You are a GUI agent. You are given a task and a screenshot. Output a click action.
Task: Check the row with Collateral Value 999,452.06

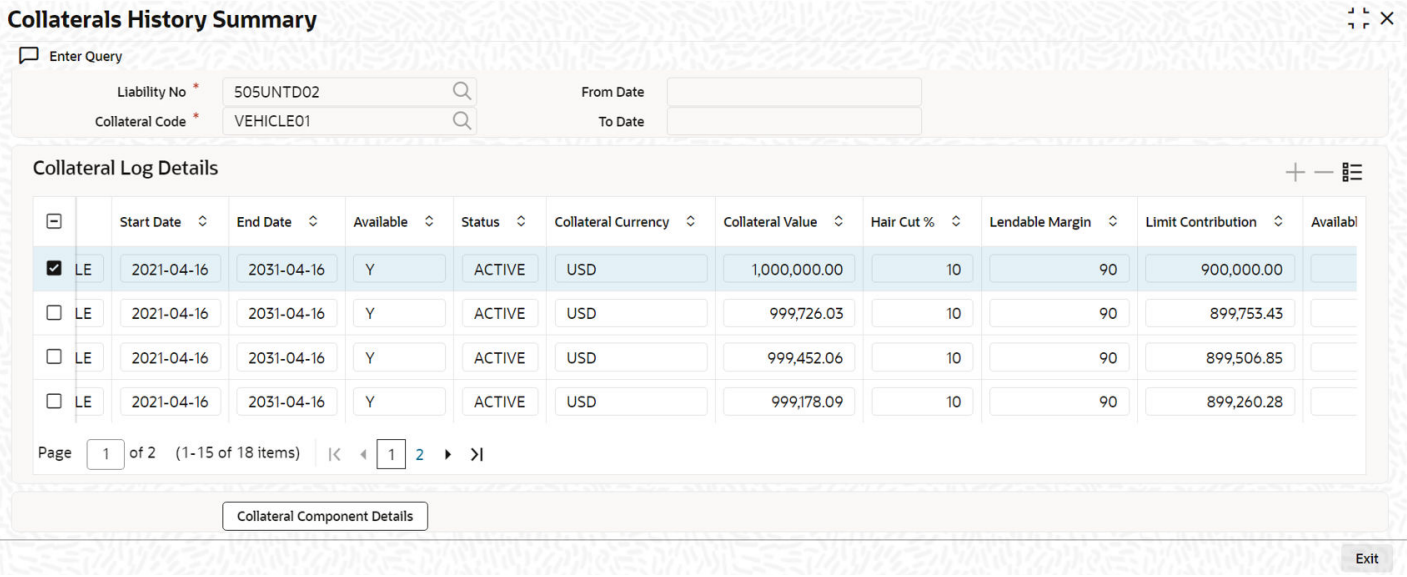pos(54,357)
